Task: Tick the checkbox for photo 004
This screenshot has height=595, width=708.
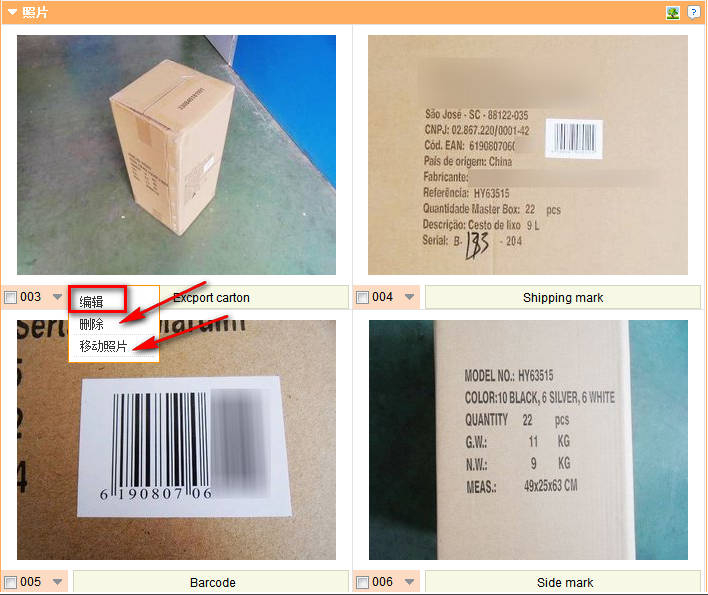Action: pyautogui.click(x=362, y=298)
